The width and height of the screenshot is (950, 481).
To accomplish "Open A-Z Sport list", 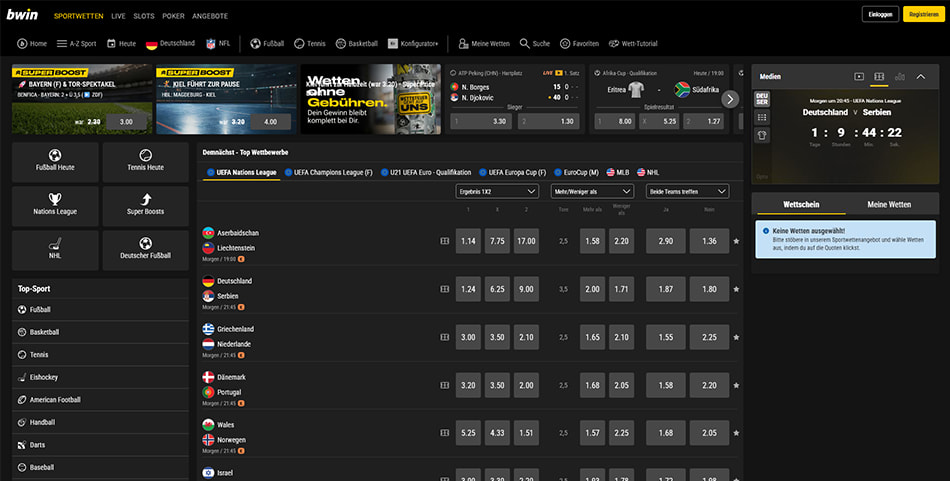I will [x=76, y=44].
